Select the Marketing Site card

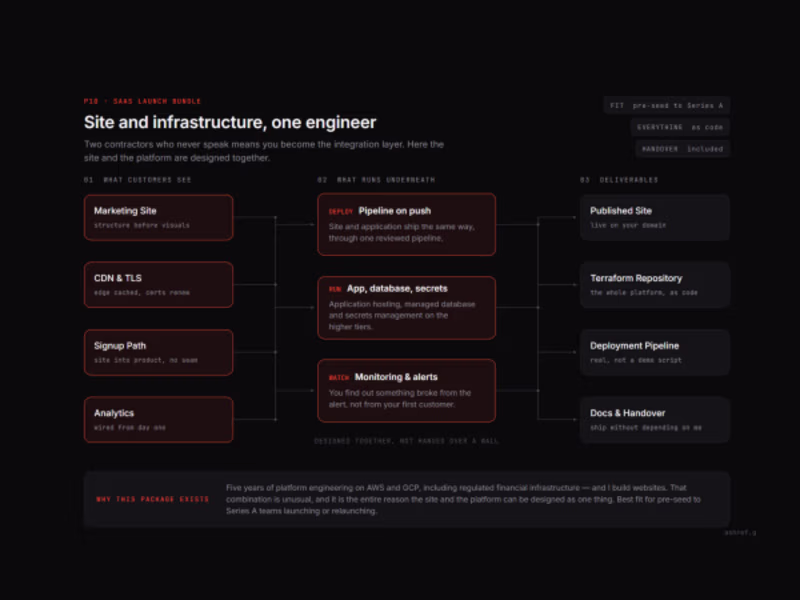[x=159, y=217]
